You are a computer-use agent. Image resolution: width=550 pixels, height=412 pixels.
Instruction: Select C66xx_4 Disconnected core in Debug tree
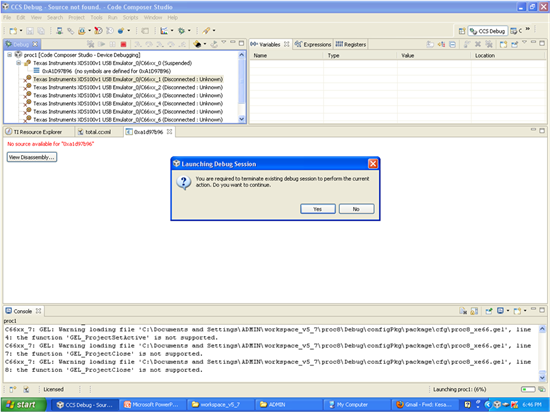(x=128, y=103)
